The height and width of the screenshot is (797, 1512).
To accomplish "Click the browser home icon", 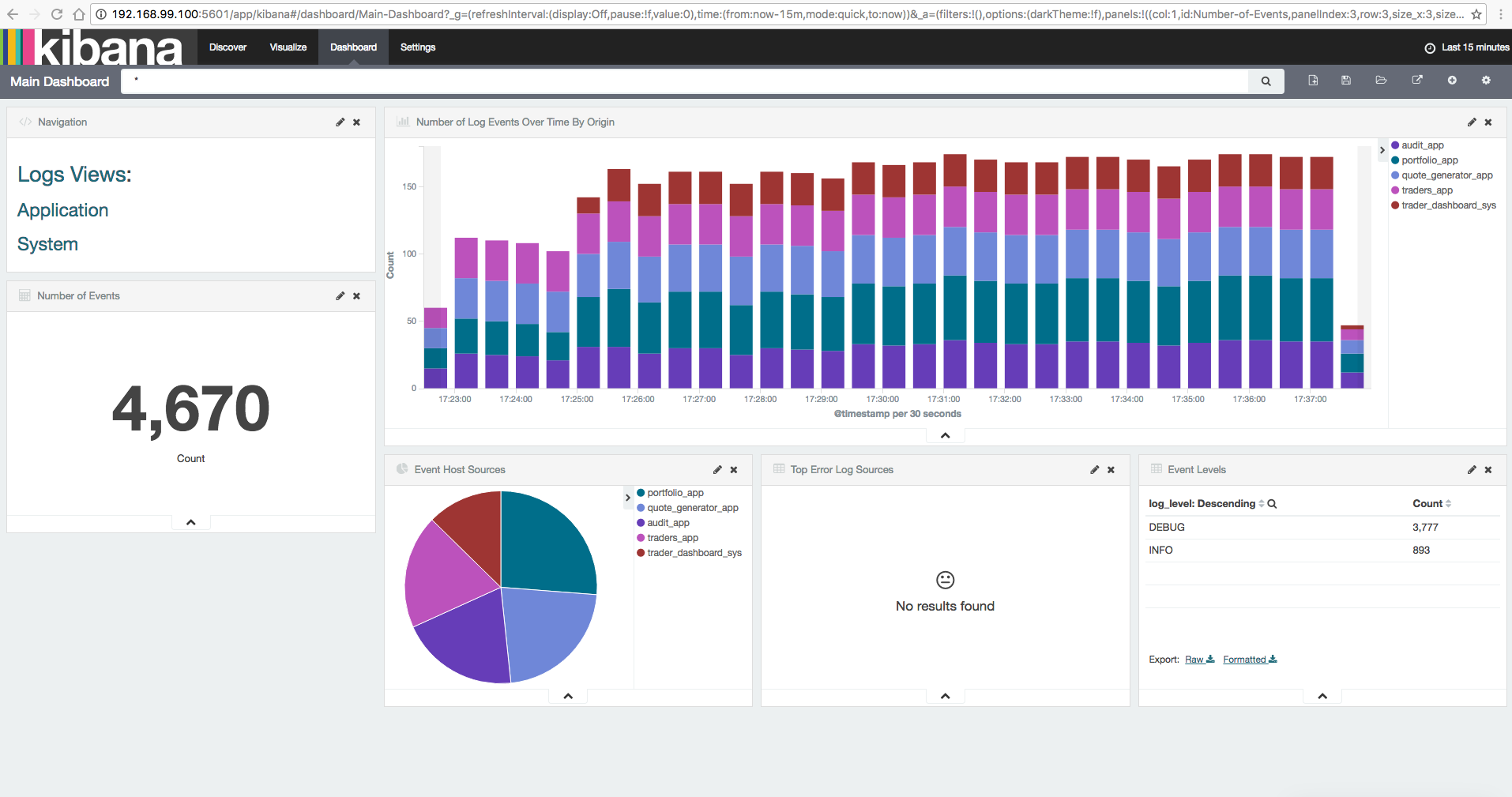I will 78,14.
